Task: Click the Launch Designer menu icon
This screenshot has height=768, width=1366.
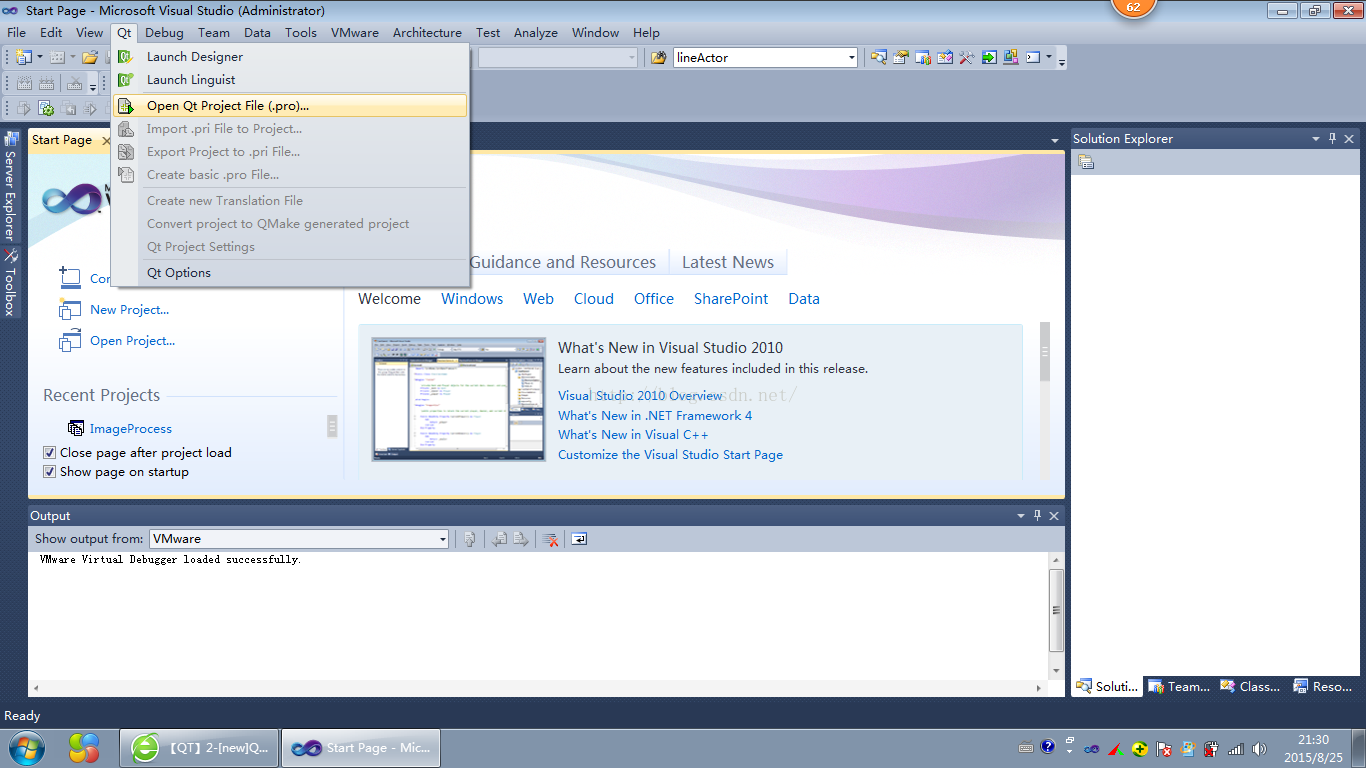Action: [x=126, y=57]
